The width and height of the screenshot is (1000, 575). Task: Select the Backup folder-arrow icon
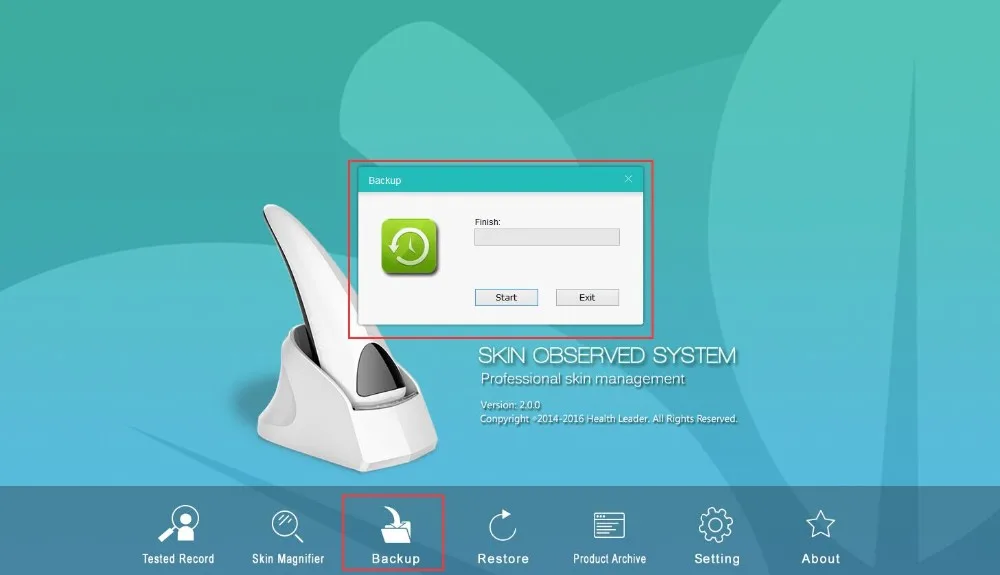395,525
